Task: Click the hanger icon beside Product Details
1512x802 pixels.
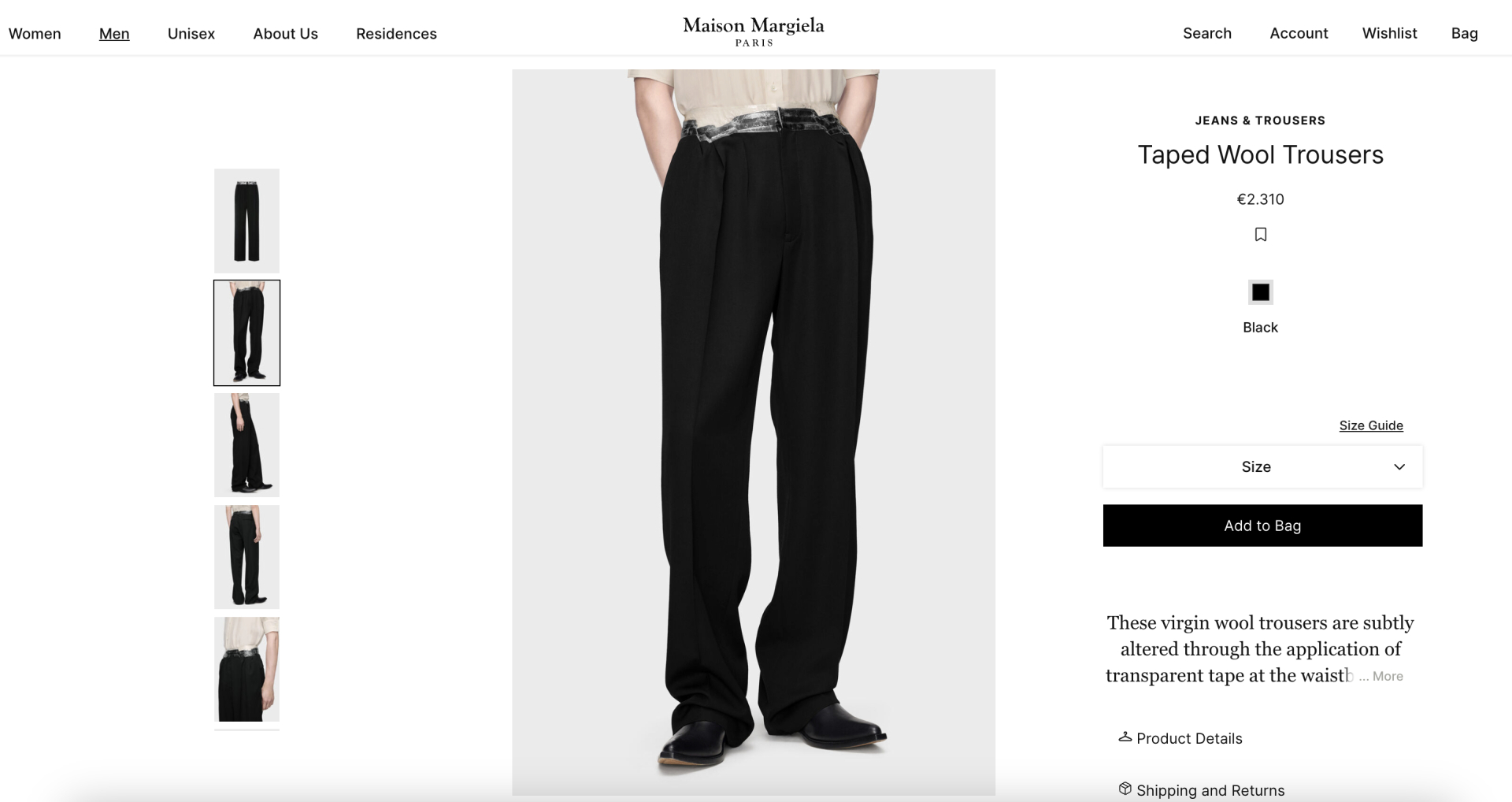Action: pyautogui.click(x=1125, y=737)
